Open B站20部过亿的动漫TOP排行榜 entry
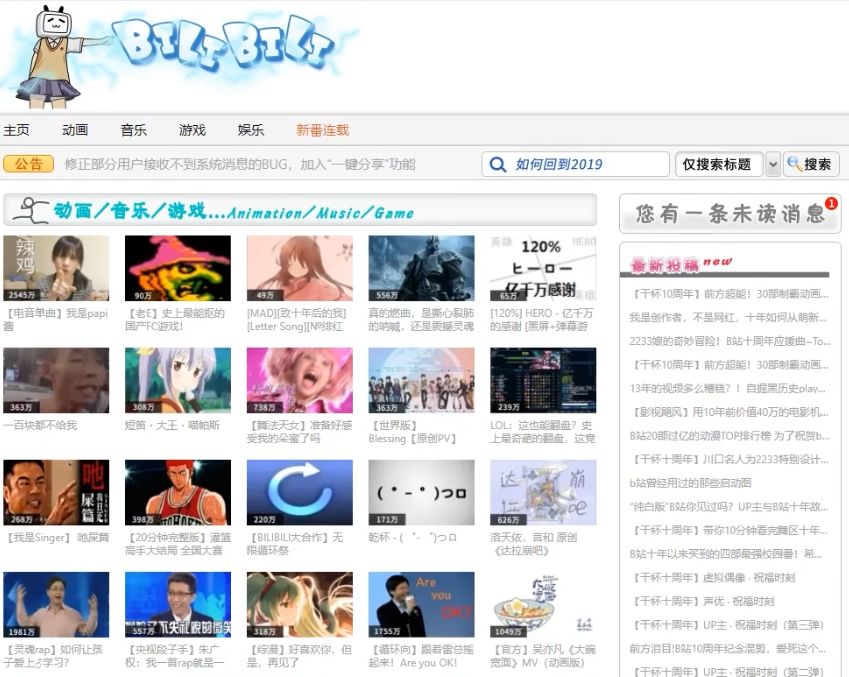Screen dimensions: 849x677 (730, 435)
